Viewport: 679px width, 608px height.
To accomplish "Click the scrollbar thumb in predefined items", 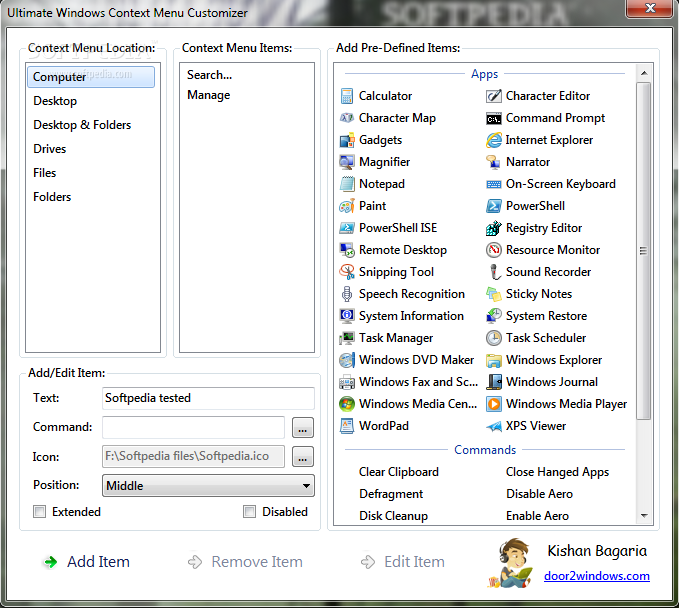I will pos(644,251).
